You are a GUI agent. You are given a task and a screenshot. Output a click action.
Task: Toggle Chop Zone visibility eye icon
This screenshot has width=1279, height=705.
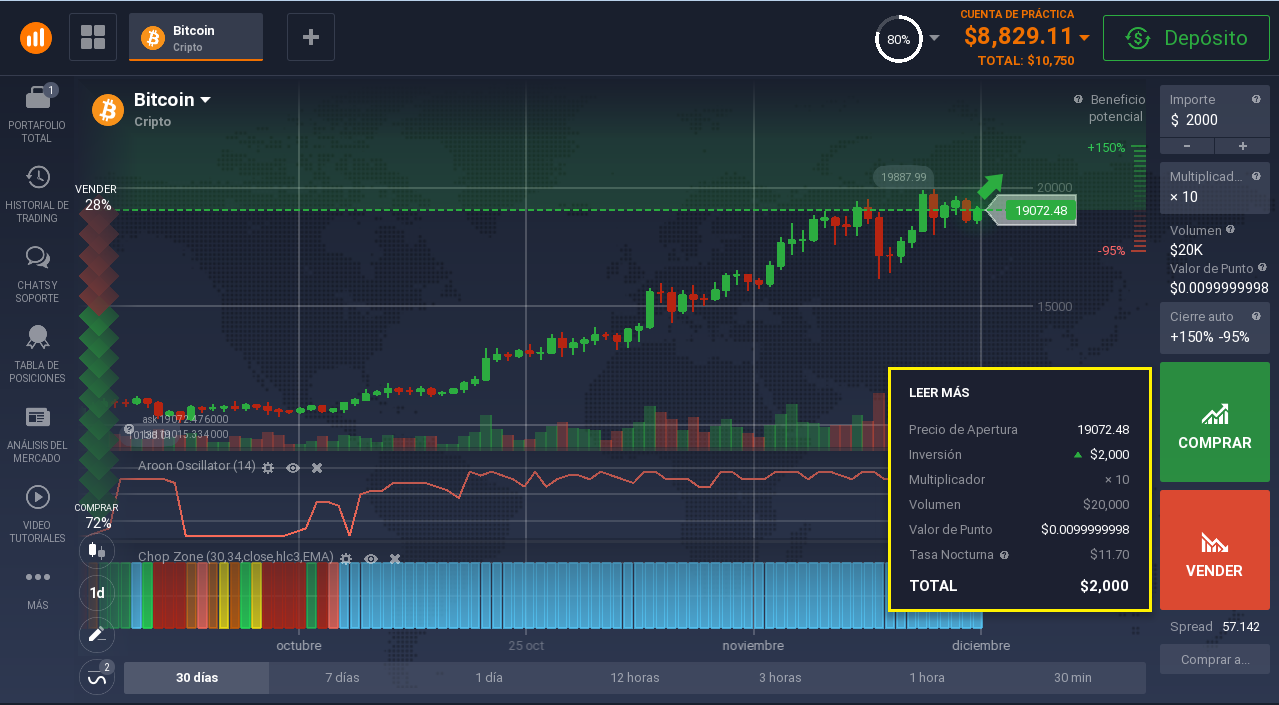(371, 558)
